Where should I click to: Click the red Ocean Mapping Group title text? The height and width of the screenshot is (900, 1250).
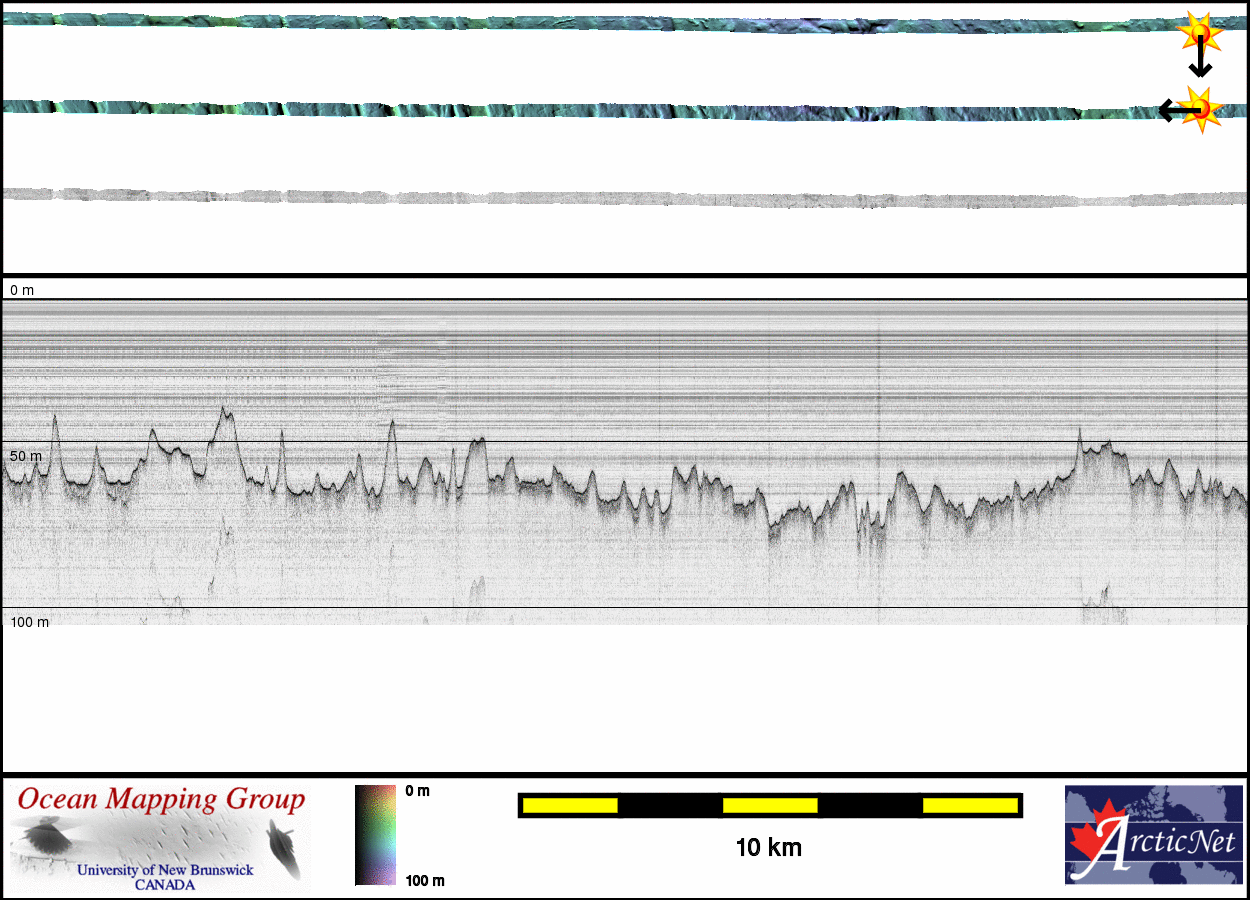coord(161,800)
